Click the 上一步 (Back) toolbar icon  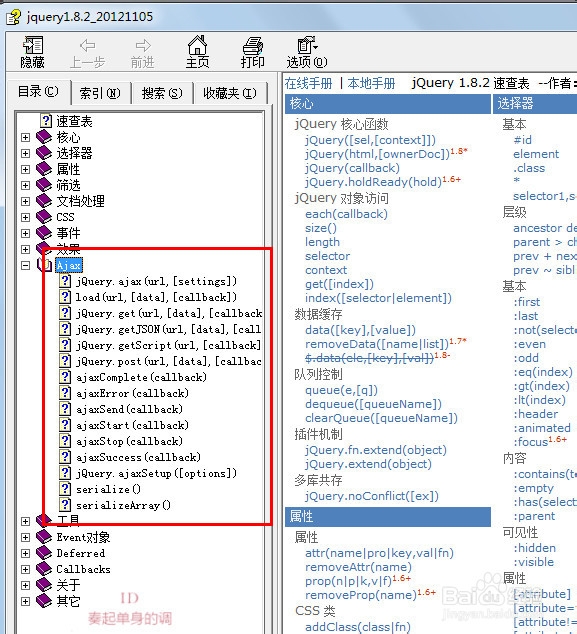(87, 45)
